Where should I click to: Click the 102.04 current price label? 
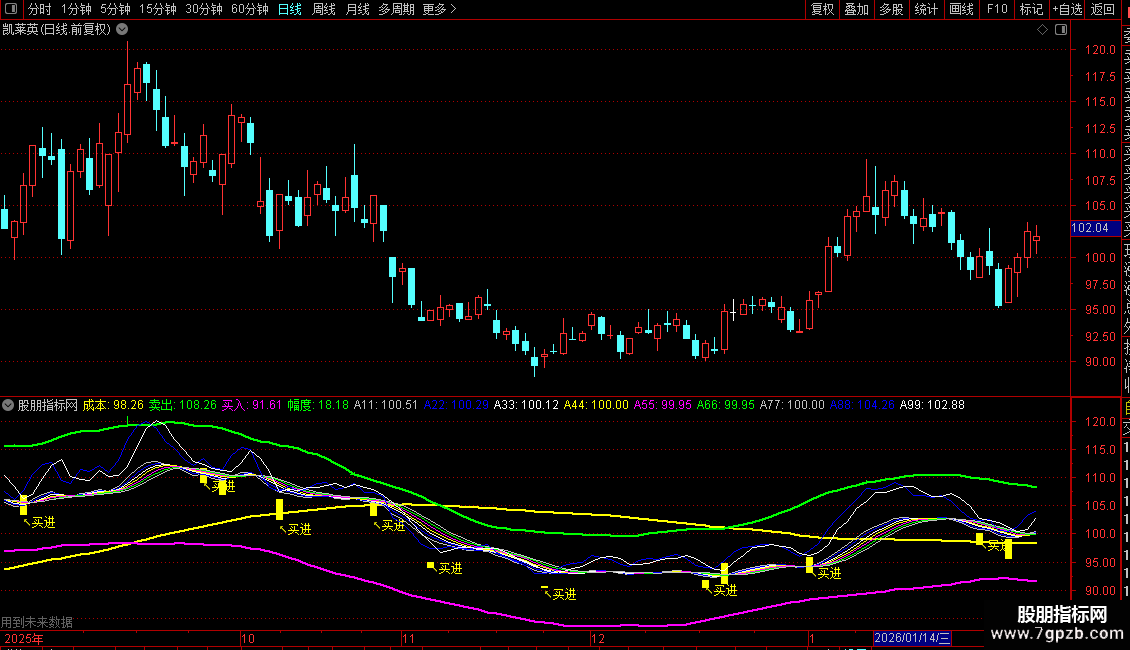pyautogui.click(x=1090, y=228)
